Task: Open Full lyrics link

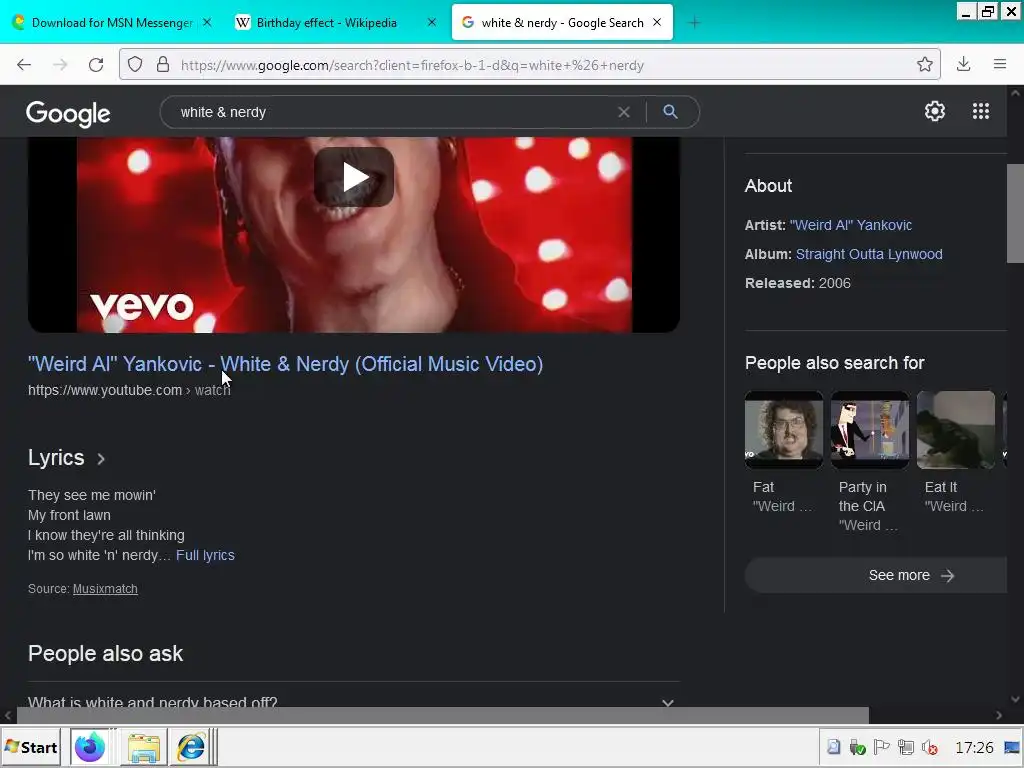Action: pyautogui.click(x=205, y=555)
